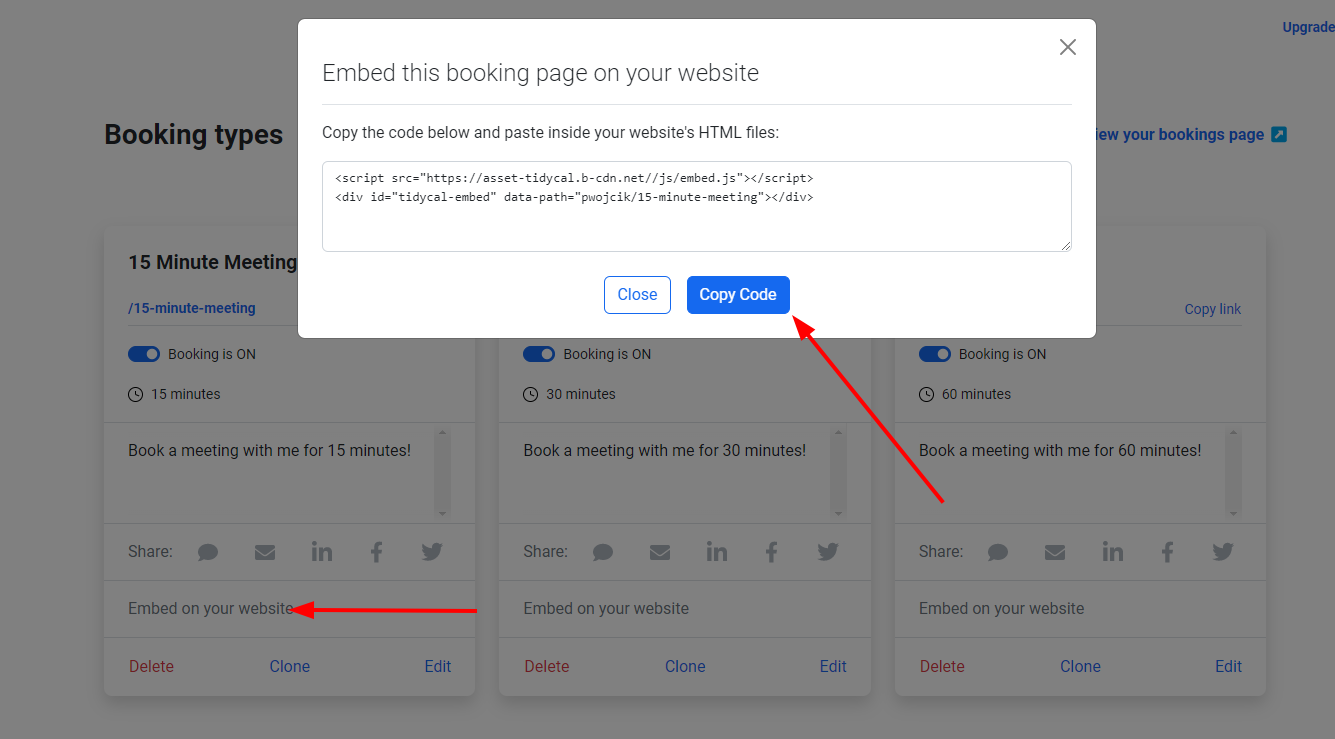Click the chat message share icon on the 30-minute card
Image resolution: width=1335 pixels, height=739 pixels.
[x=603, y=552]
